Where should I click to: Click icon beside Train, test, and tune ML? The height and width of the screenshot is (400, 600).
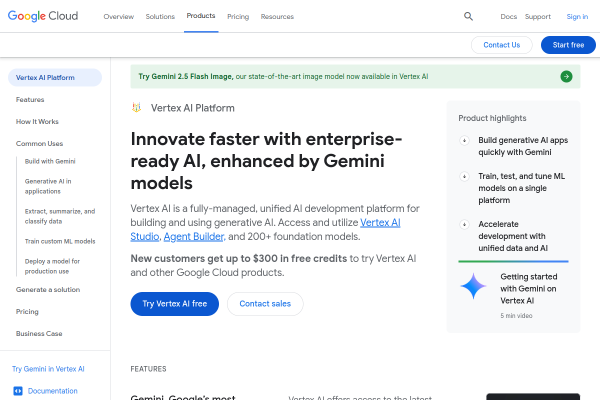(465, 175)
